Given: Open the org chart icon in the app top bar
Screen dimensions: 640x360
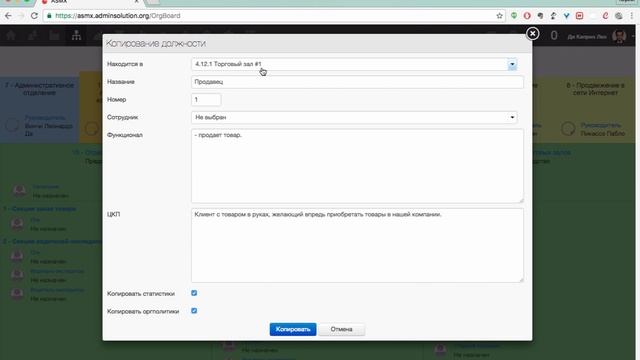Looking at the screenshot, I should (76, 36).
